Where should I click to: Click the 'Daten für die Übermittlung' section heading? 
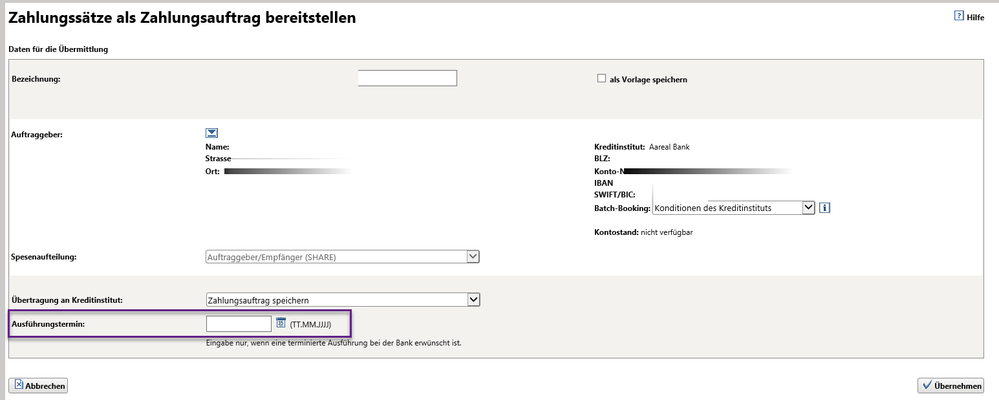pos(58,49)
